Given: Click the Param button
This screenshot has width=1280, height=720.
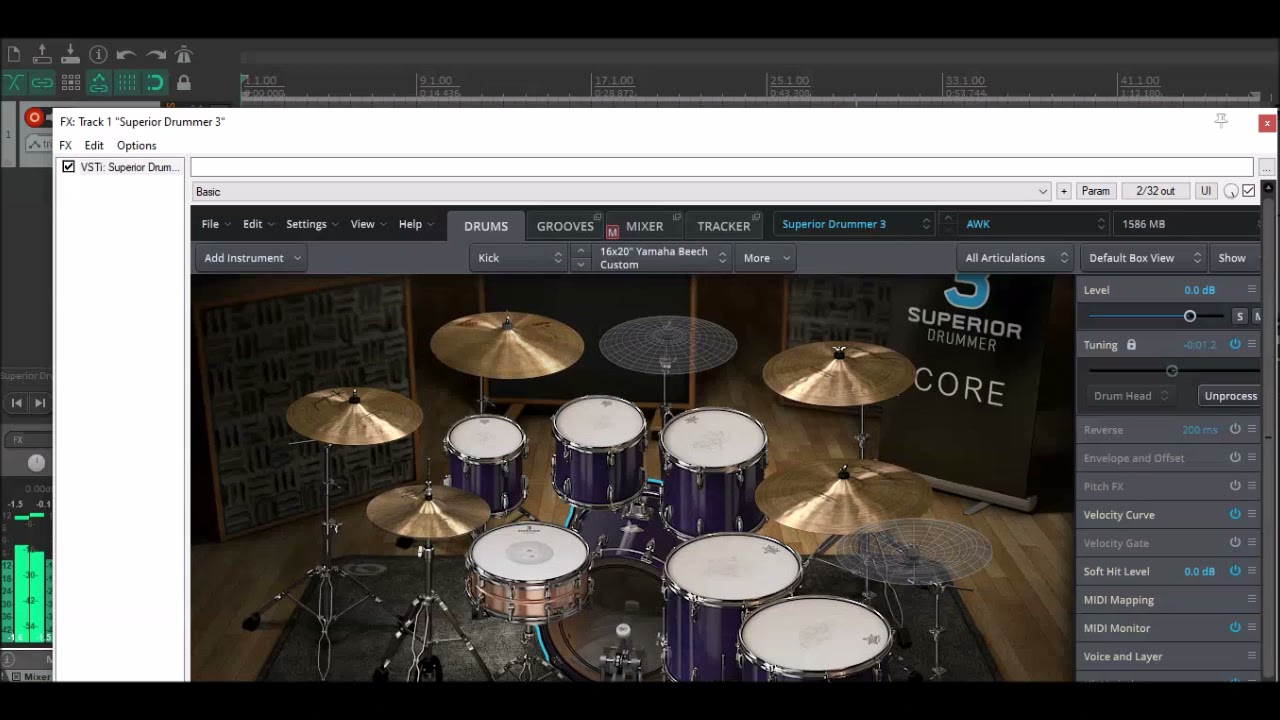Looking at the screenshot, I should coord(1095,191).
